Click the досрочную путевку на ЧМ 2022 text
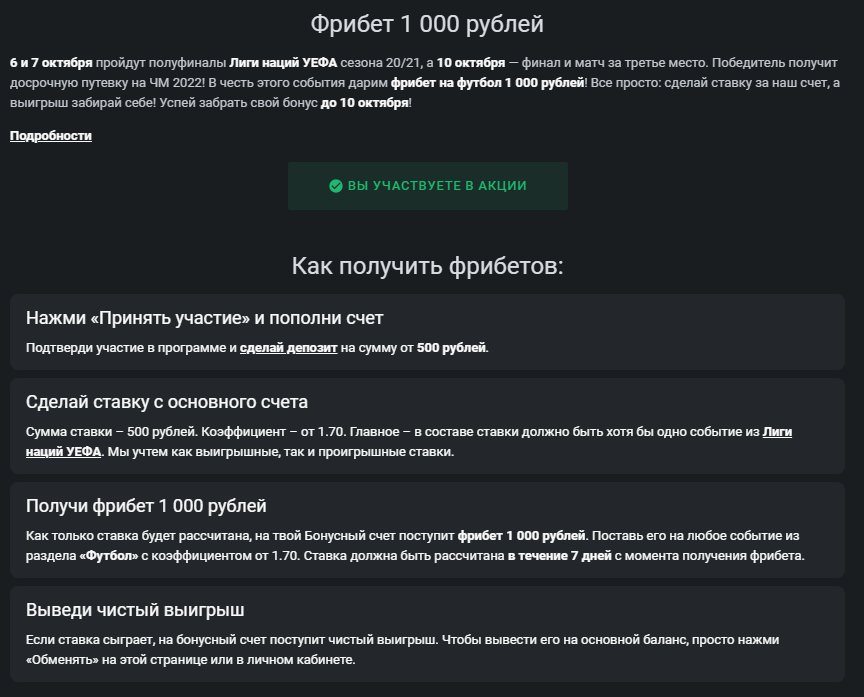The height and width of the screenshot is (697, 864). (x=107, y=83)
